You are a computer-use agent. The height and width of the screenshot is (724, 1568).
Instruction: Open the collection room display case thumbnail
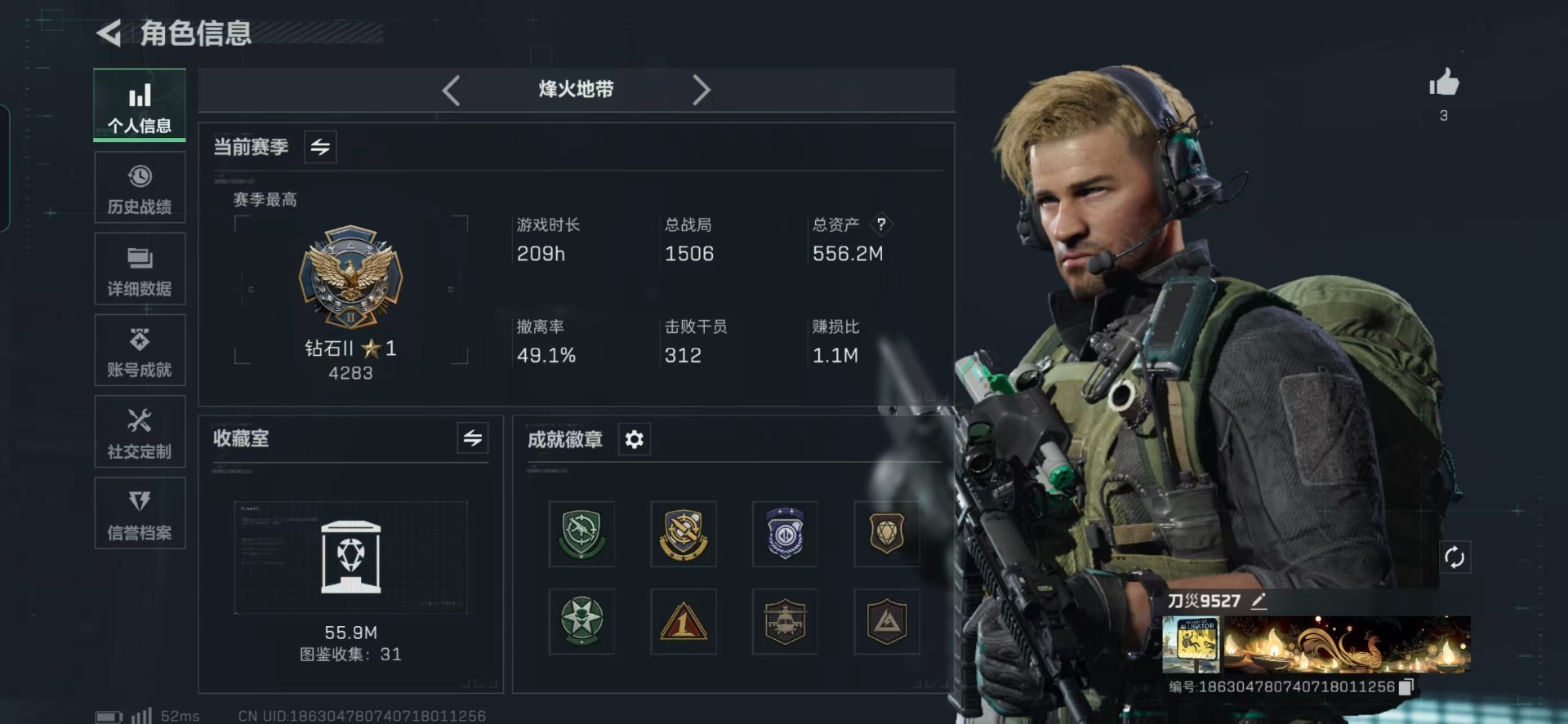351,557
